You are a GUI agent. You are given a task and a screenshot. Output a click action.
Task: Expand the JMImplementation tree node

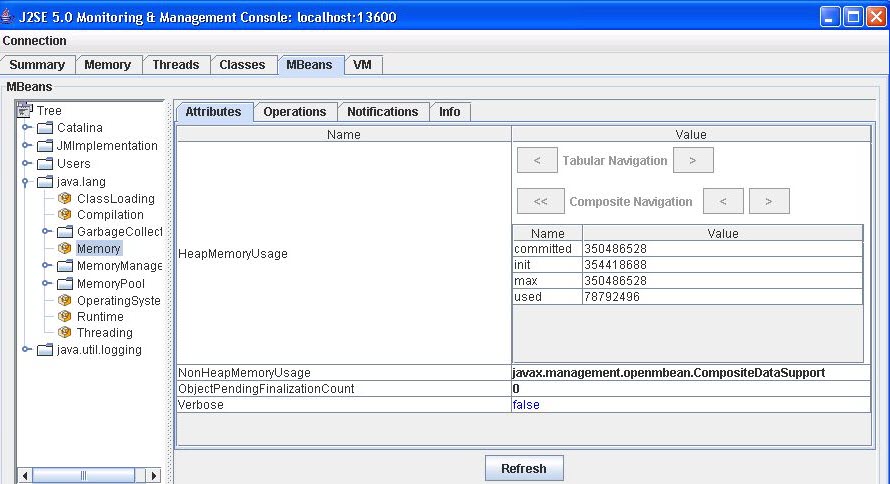pos(26,145)
